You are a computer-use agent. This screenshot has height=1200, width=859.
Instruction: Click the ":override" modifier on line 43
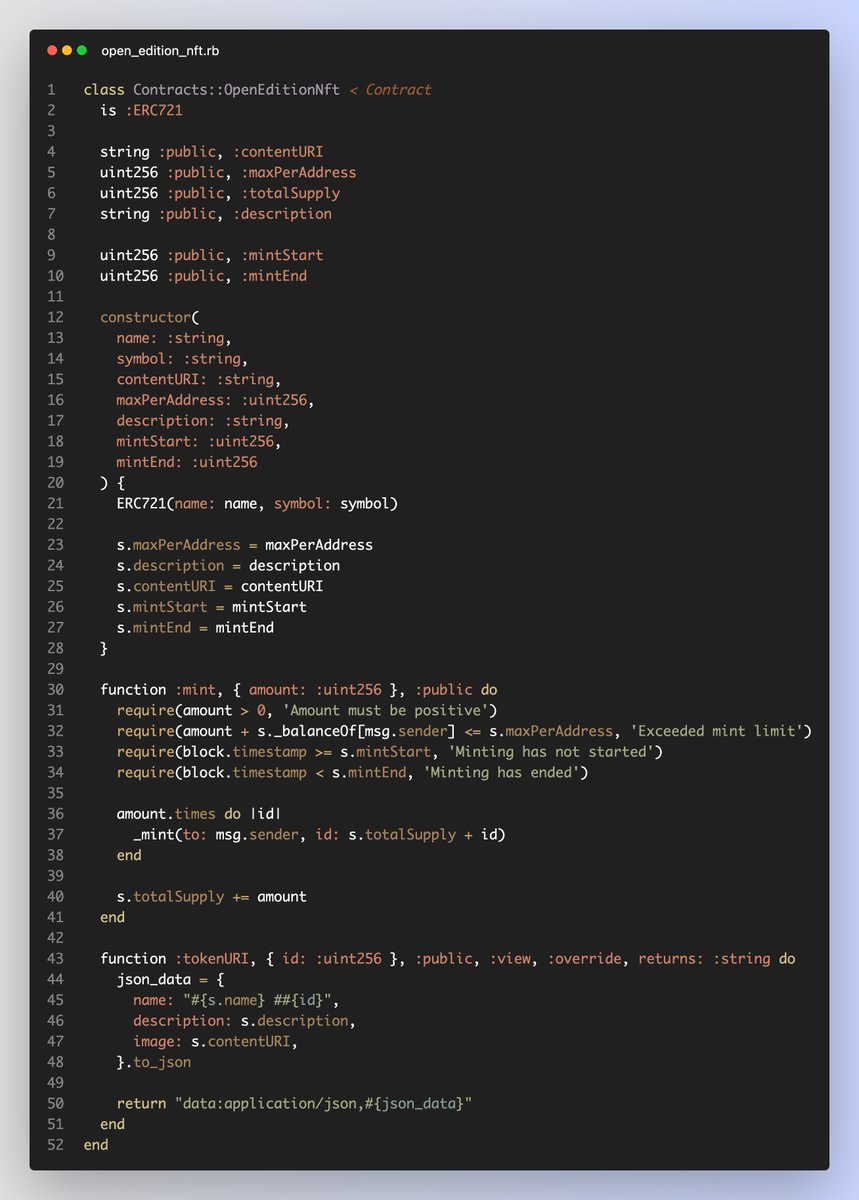[584, 958]
